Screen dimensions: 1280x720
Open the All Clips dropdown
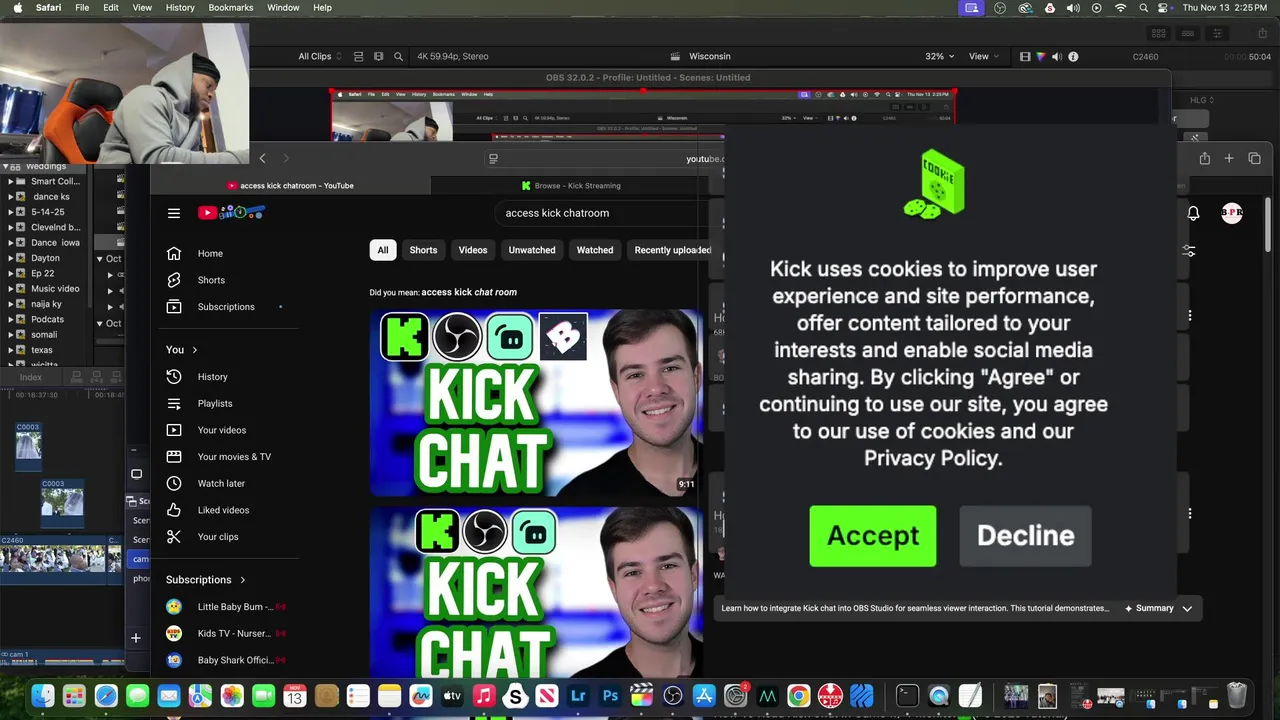coord(320,57)
